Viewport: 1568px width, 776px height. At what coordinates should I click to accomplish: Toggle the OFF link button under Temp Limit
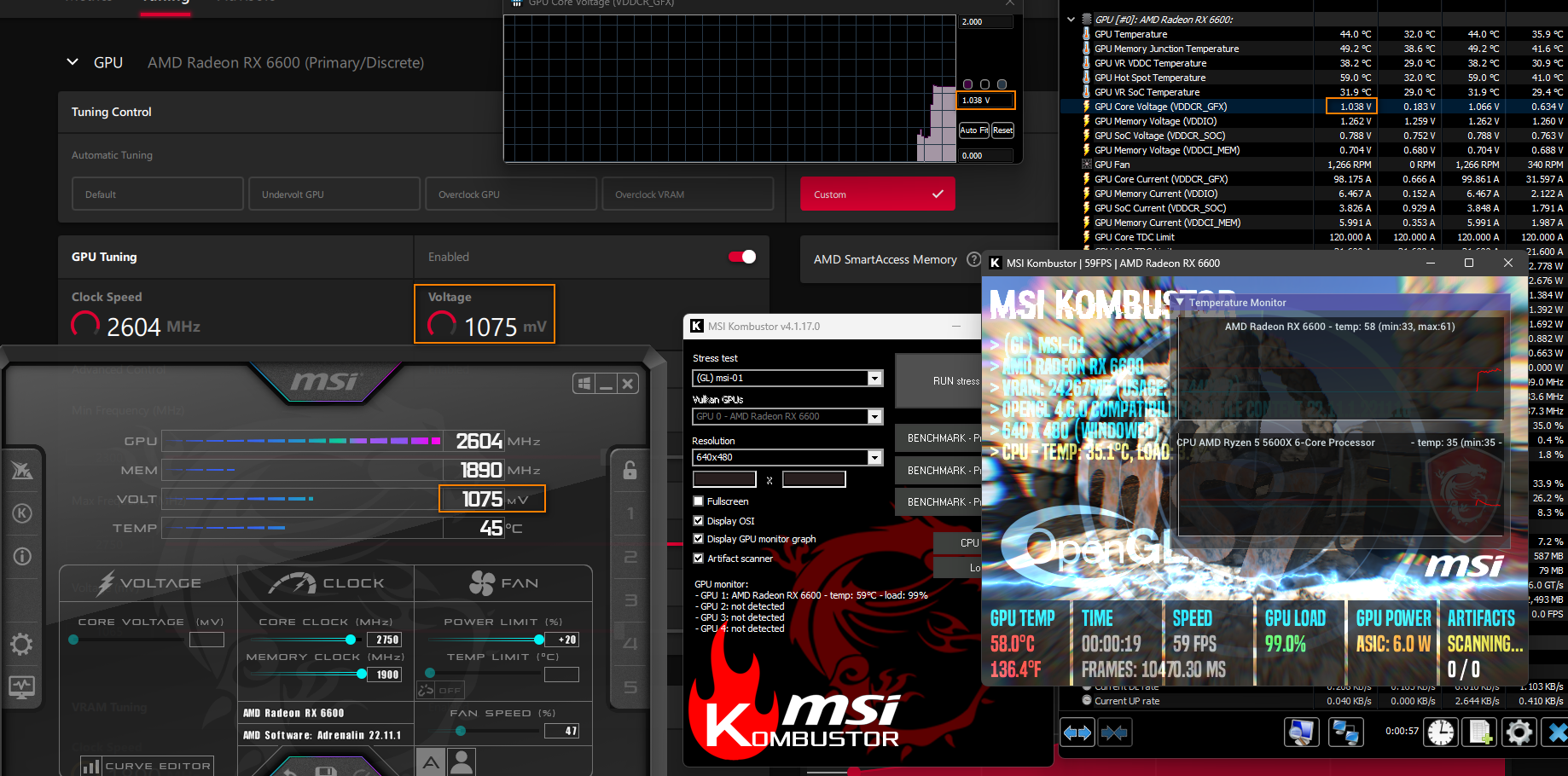pos(440,690)
